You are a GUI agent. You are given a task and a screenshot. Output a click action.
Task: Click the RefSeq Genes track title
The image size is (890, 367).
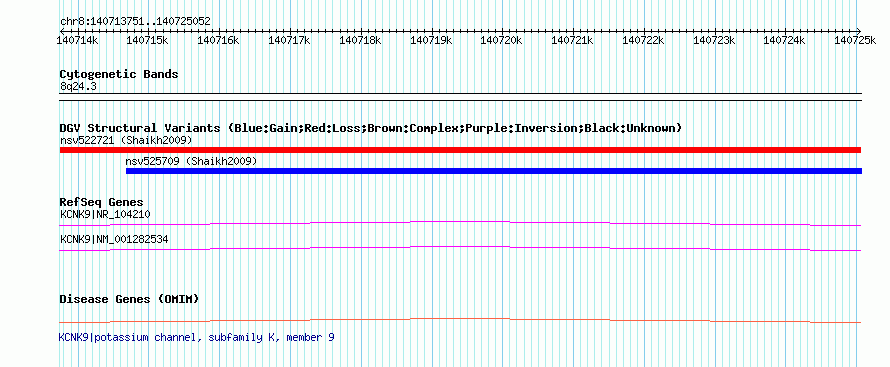[x=102, y=203]
